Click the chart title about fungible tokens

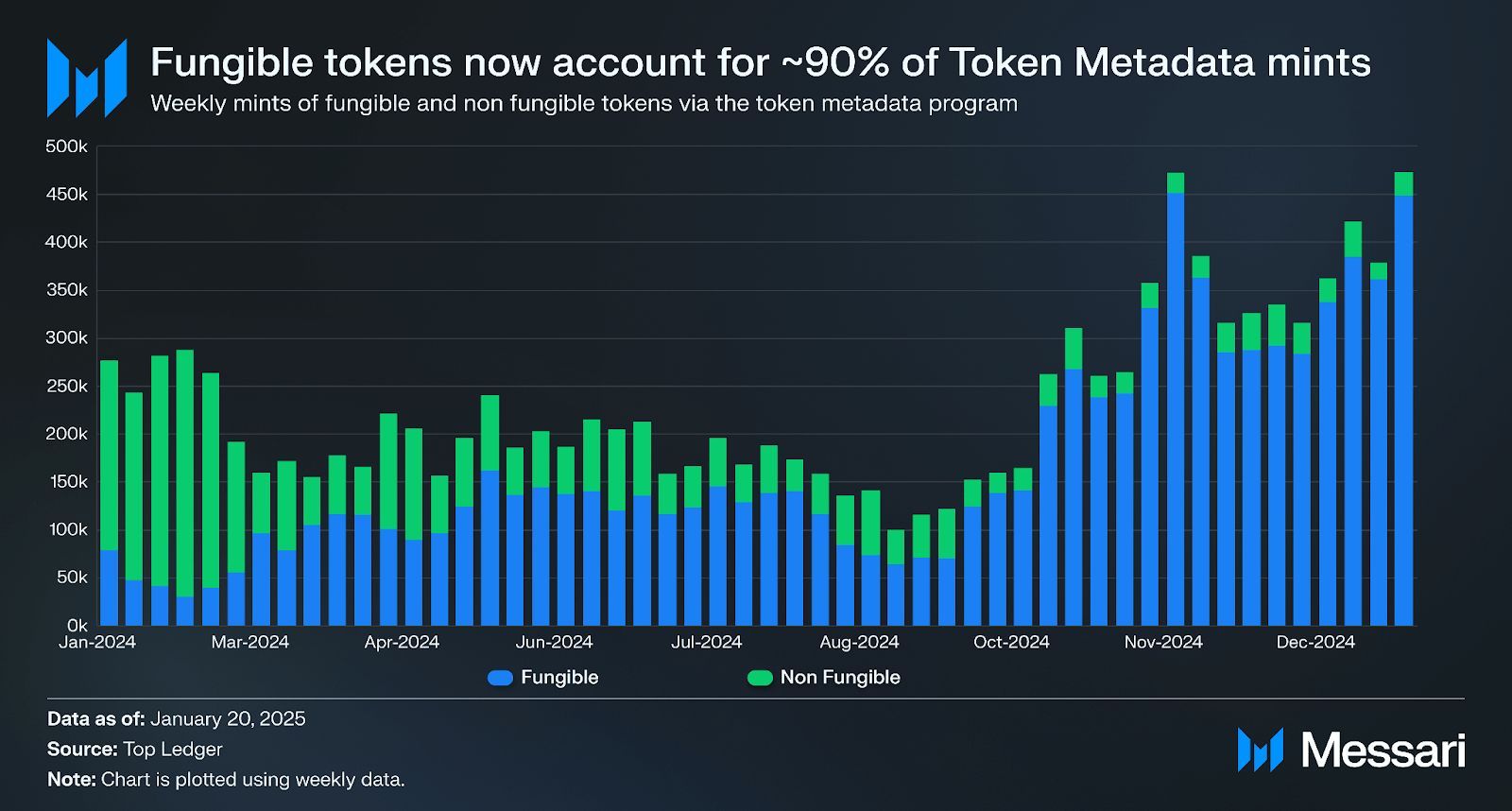click(x=761, y=62)
